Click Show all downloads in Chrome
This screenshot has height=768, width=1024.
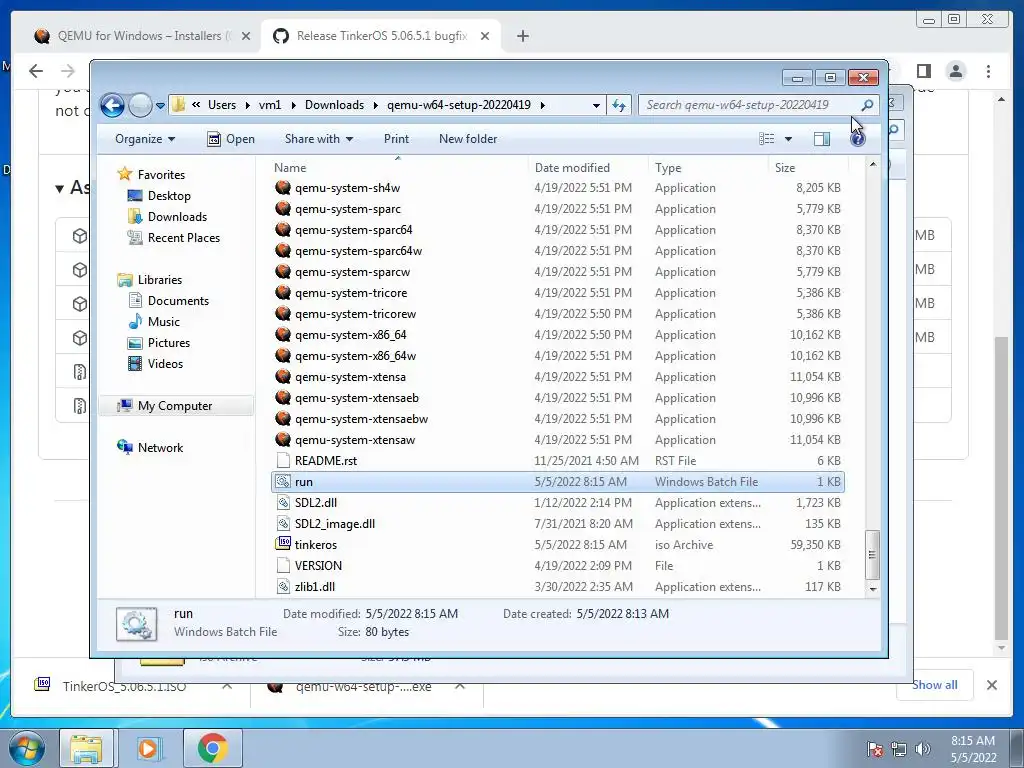935,684
